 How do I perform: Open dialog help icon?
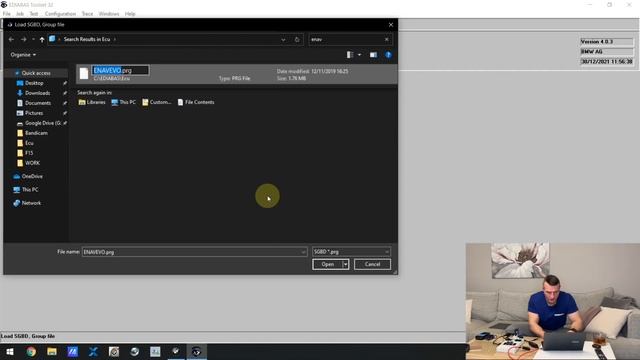pos(388,55)
